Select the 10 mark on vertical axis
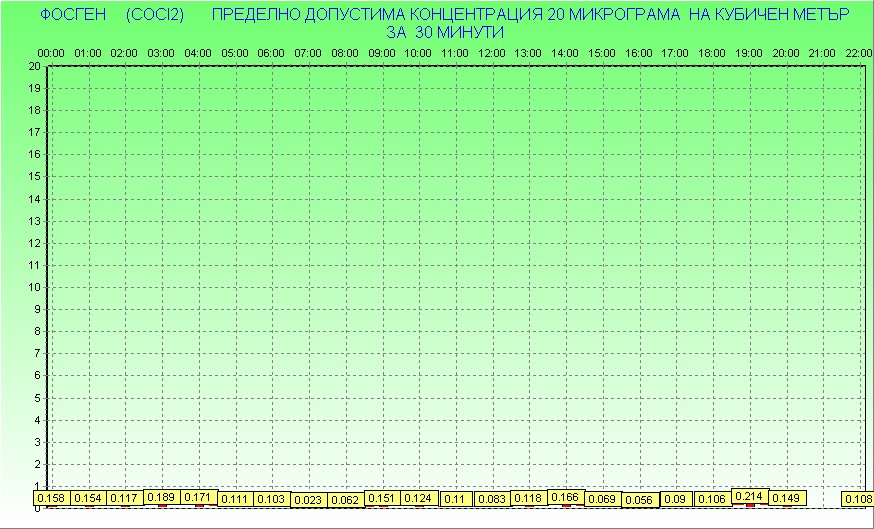Viewport: 874px width, 529px height. click(35, 287)
